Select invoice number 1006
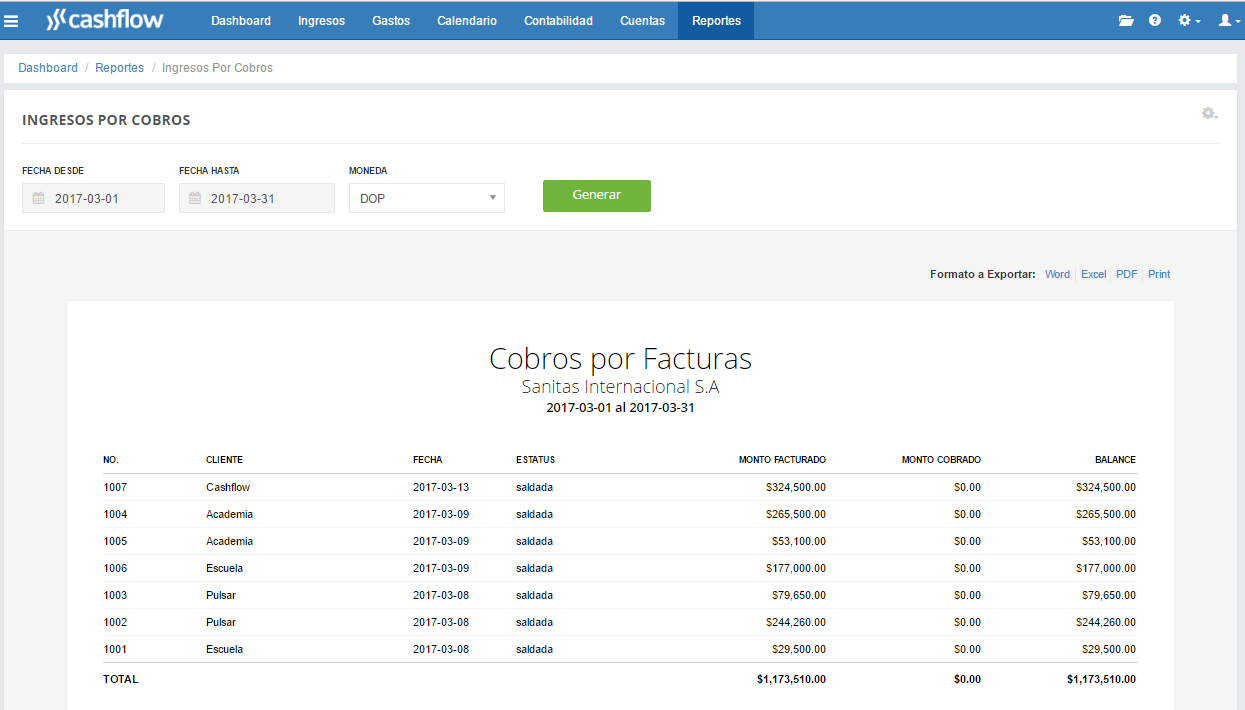This screenshot has width=1245, height=710. click(115, 568)
